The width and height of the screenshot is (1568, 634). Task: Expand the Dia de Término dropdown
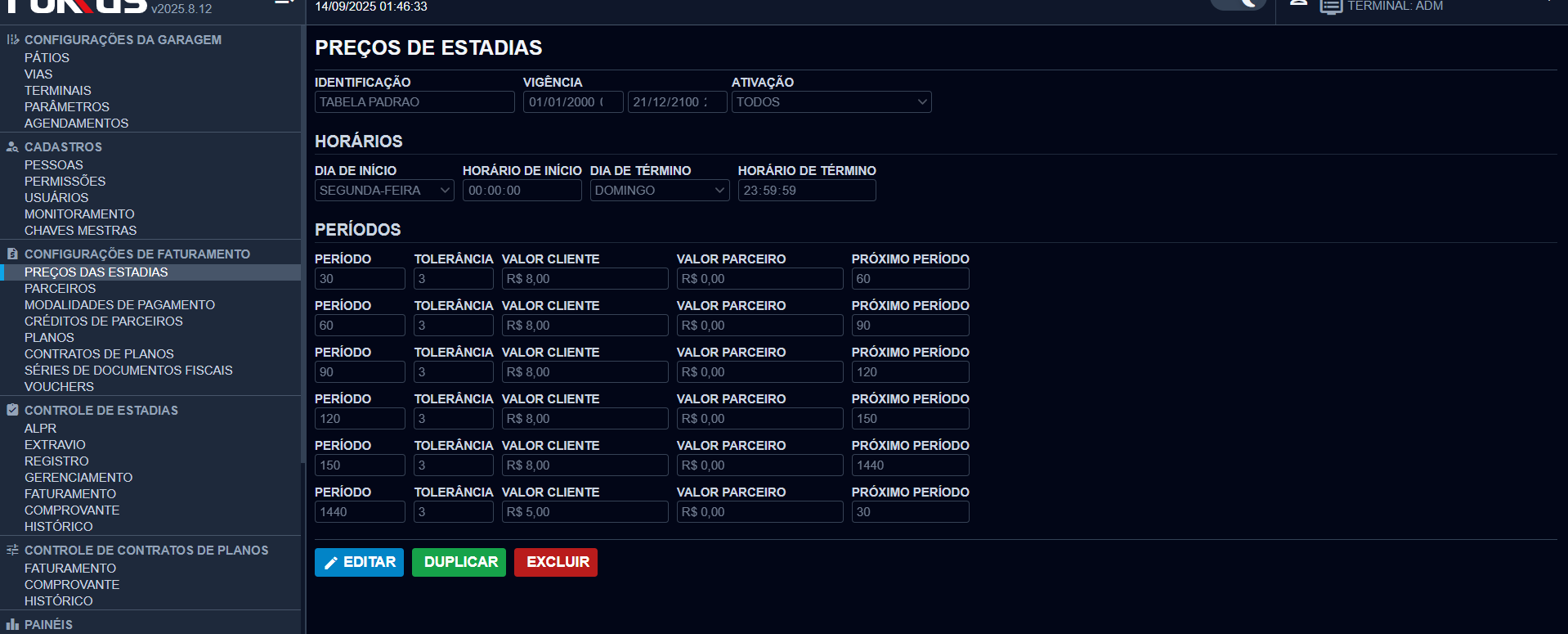coord(659,191)
